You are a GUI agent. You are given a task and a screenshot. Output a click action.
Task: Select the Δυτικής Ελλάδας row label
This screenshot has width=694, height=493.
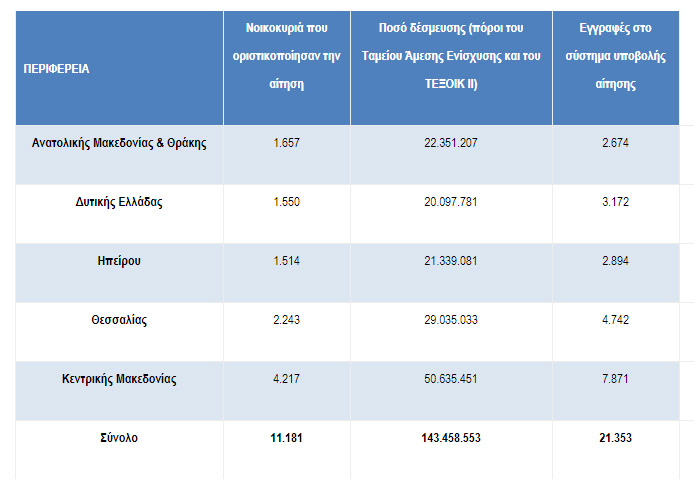[x=119, y=202]
